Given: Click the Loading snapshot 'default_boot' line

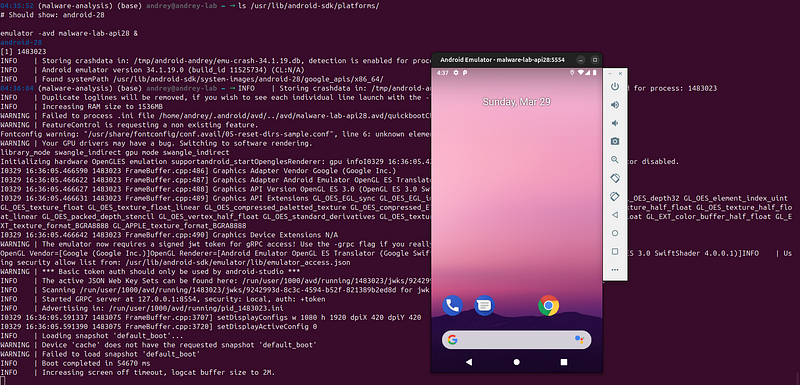Looking at the screenshot, I should 92,336.
